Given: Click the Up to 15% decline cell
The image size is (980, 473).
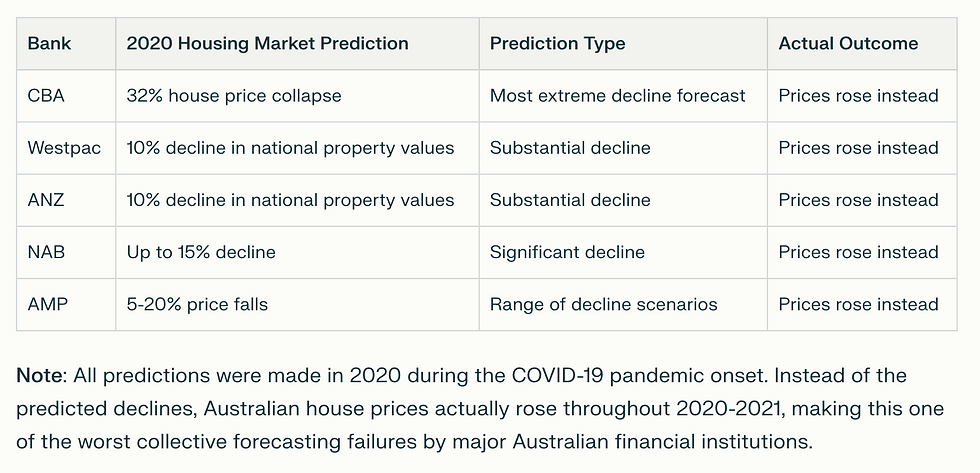Looking at the screenshot, I should click(x=201, y=252).
